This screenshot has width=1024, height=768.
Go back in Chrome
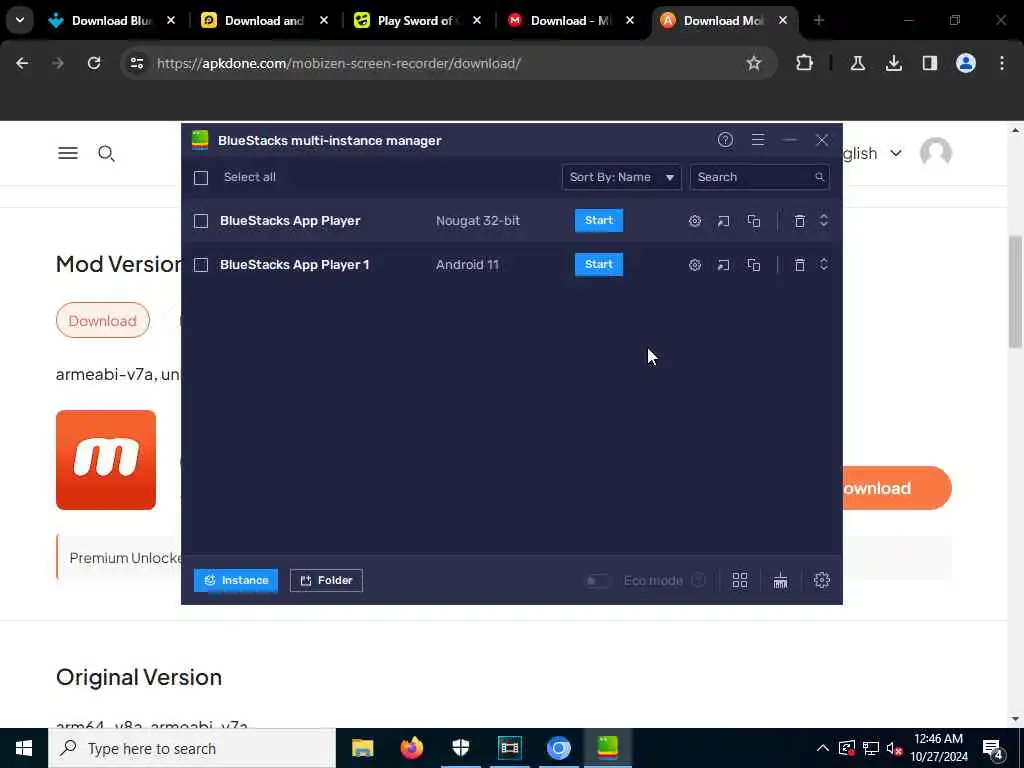(22, 63)
